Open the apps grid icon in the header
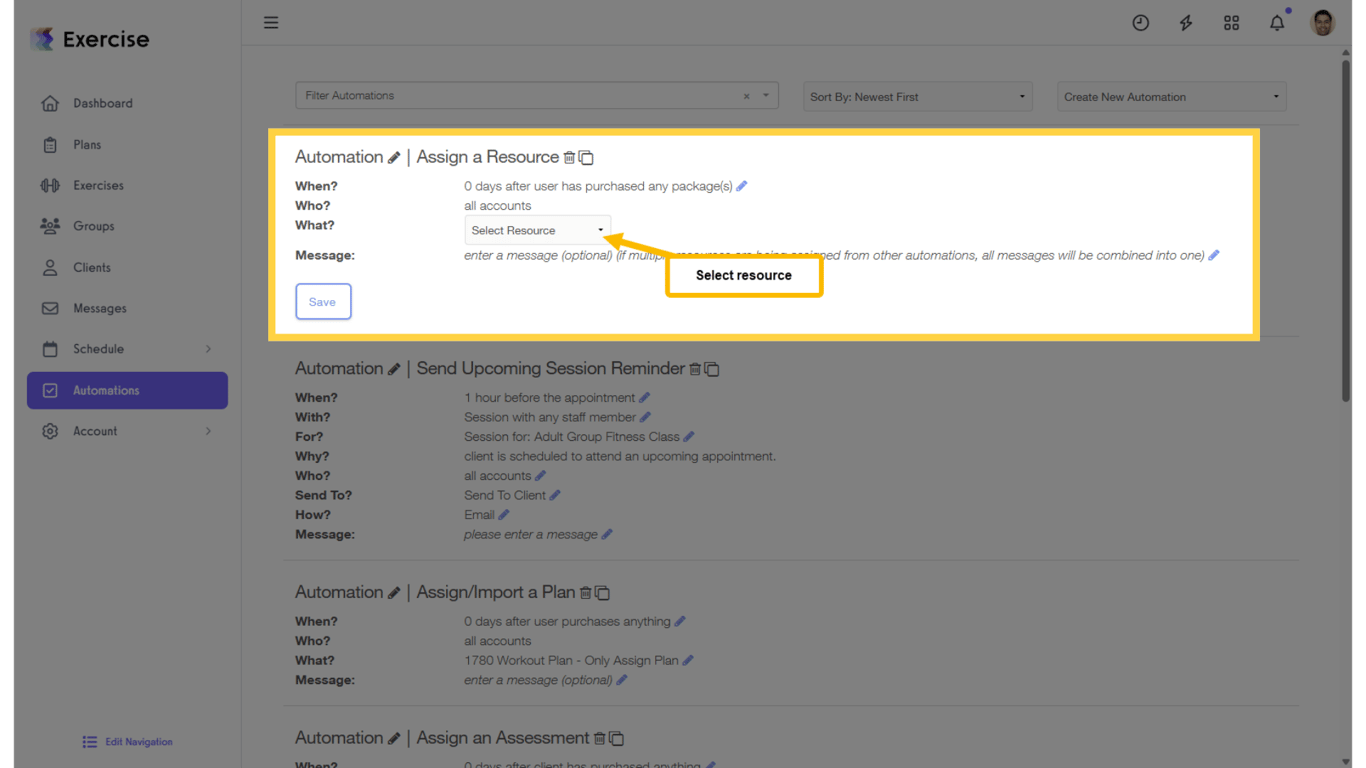1366x768 pixels. (x=1231, y=22)
